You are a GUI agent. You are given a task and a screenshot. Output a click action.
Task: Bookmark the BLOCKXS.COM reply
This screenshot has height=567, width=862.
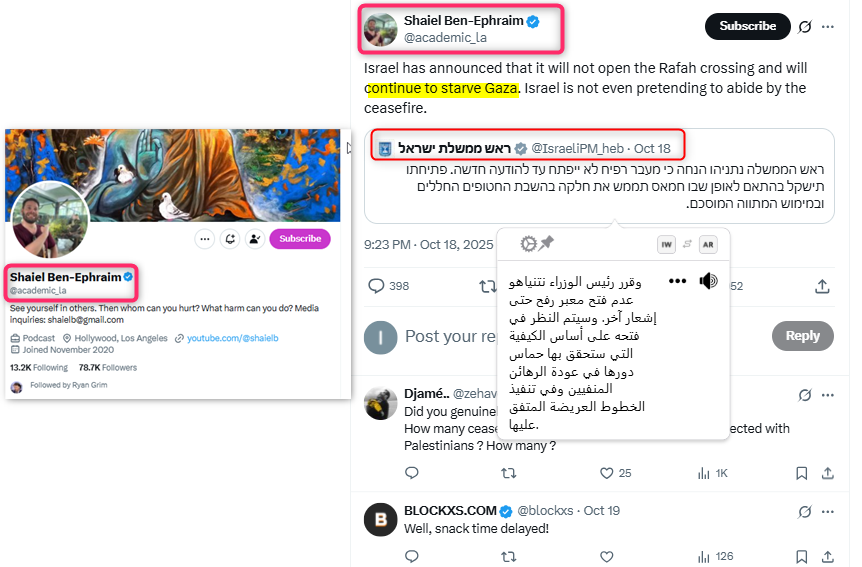coord(802,557)
